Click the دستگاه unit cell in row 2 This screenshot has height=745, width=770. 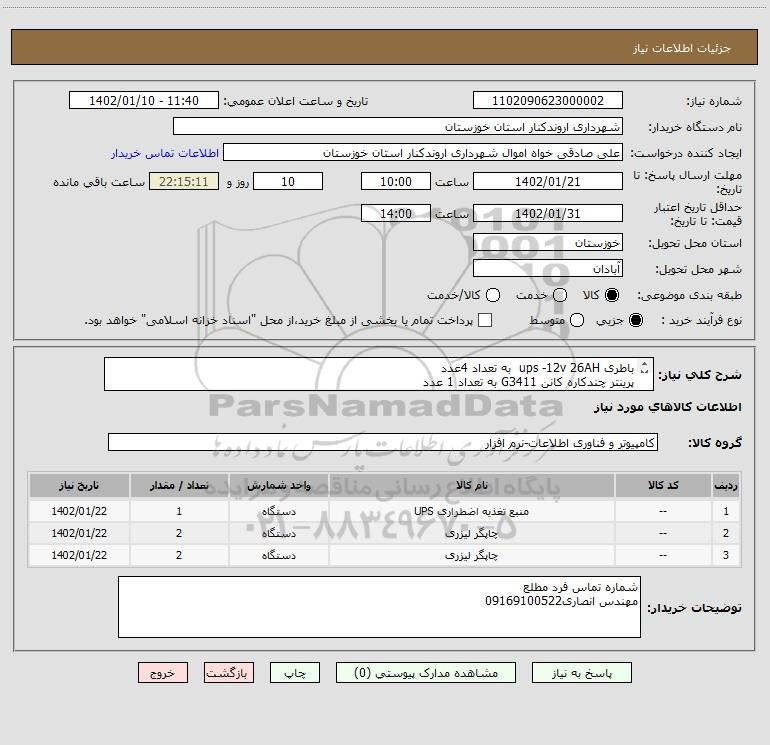click(x=278, y=533)
